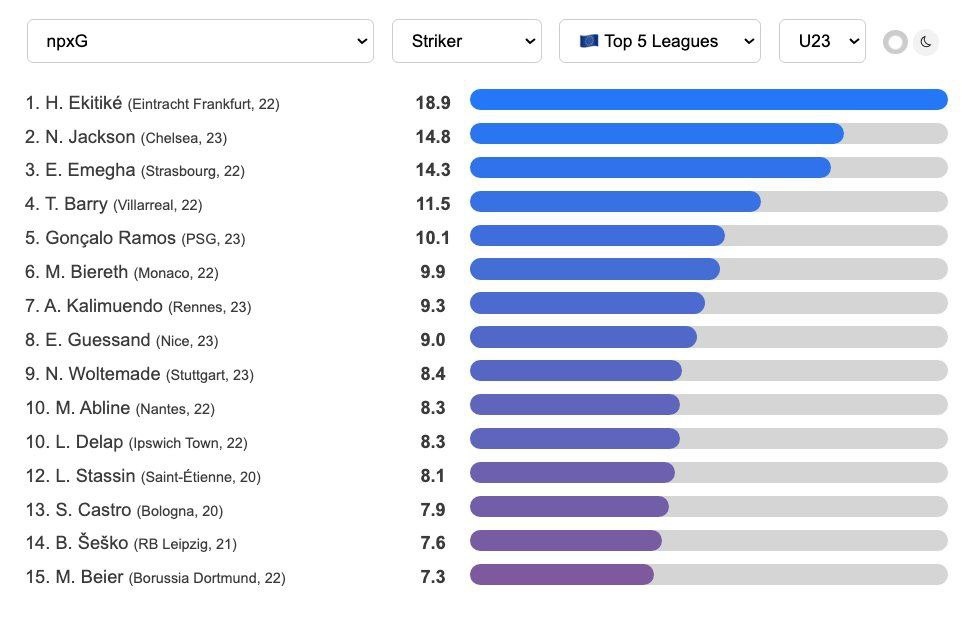Click the light mode circle icon
Image resolution: width=976 pixels, height=633 pixels.
pos(895,42)
